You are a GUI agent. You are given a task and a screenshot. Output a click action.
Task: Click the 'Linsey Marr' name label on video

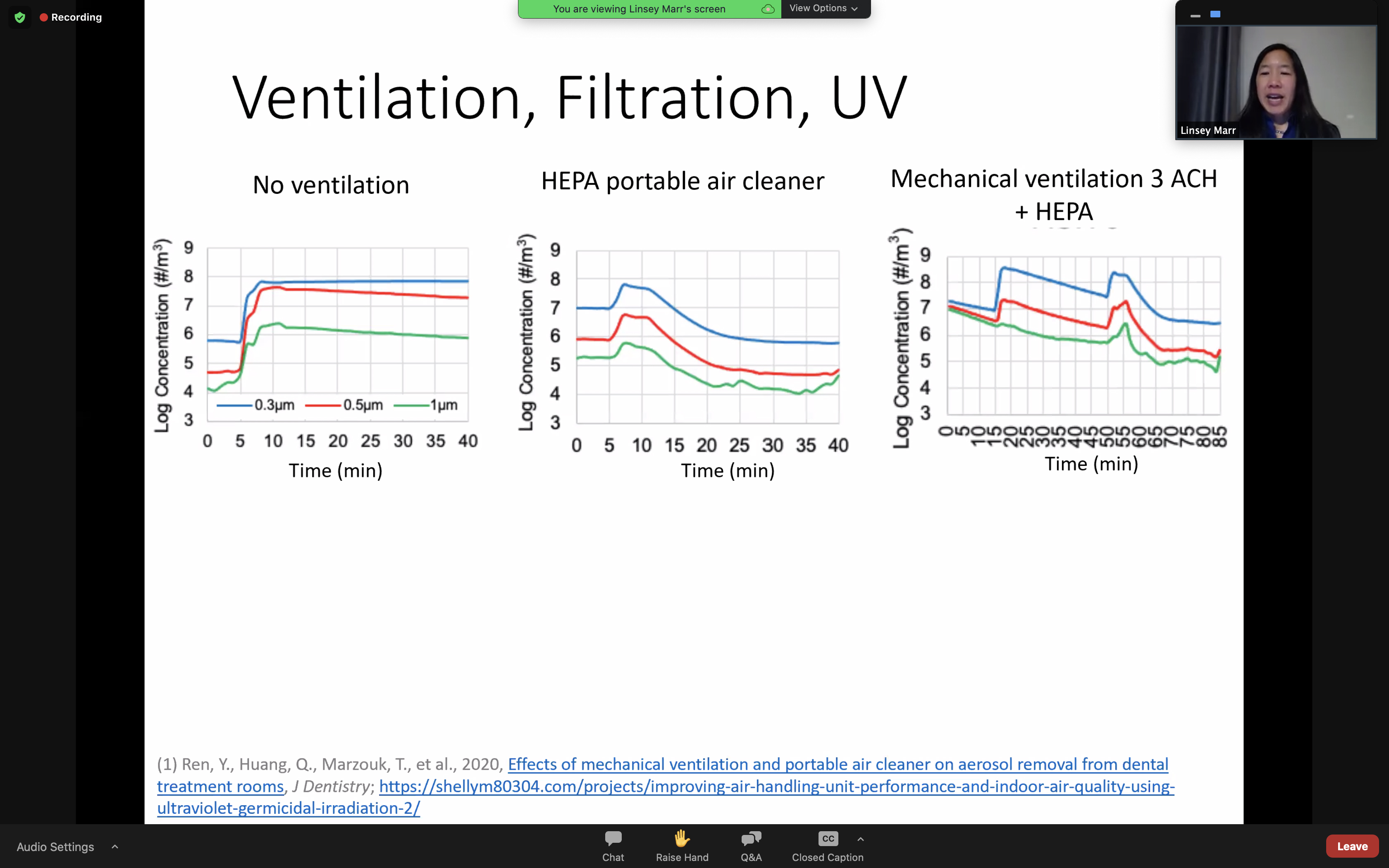click(x=1208, y=130)
